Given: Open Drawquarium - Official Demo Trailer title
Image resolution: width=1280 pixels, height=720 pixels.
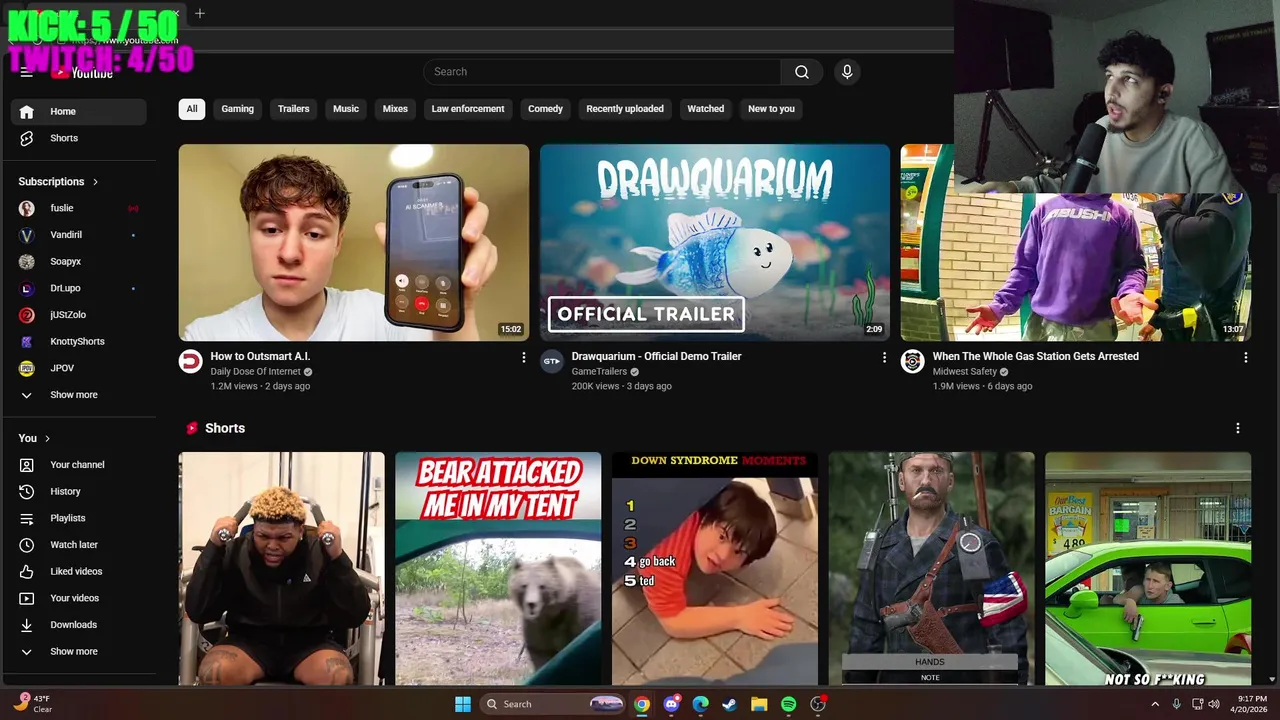Looking at the screenshot, I should coord(657,356).
